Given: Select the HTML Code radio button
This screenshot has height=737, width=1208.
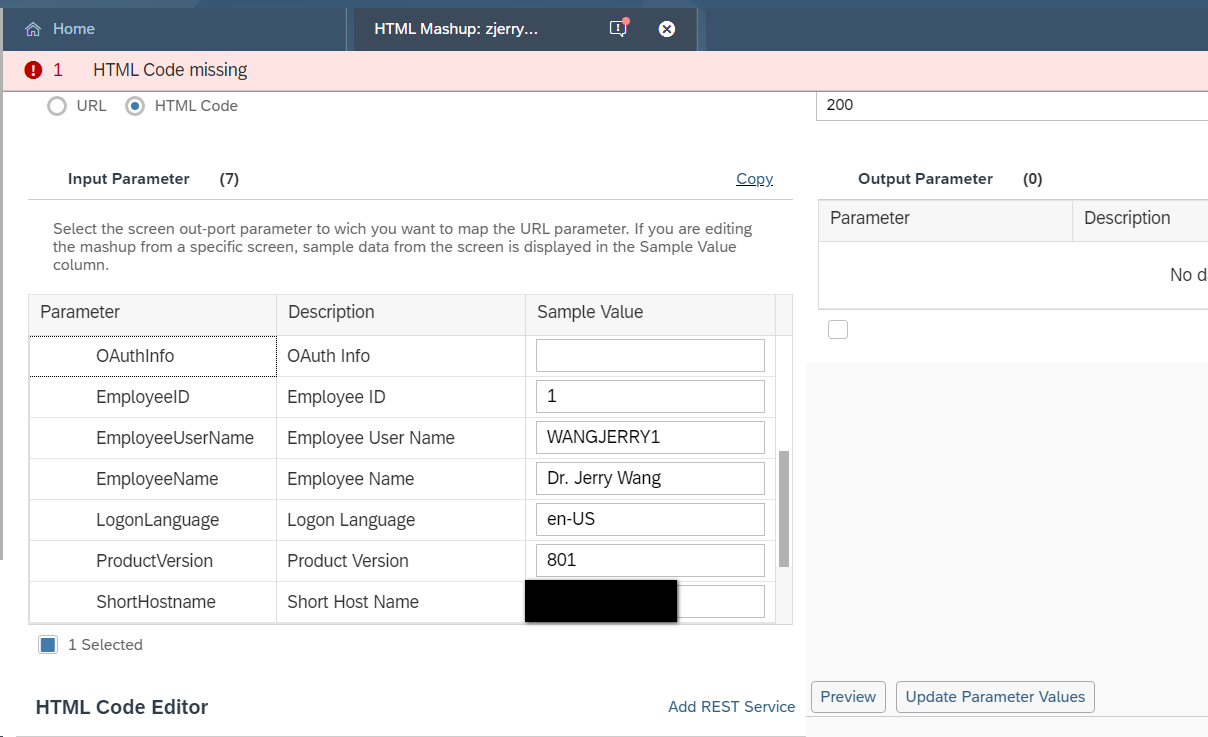Looking at the screenshot, I should 135,106.
